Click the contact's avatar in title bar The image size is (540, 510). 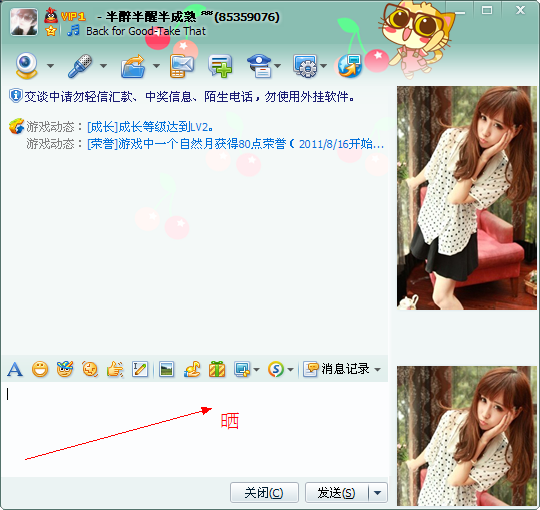pyautogui.click(x=24, y=22)
